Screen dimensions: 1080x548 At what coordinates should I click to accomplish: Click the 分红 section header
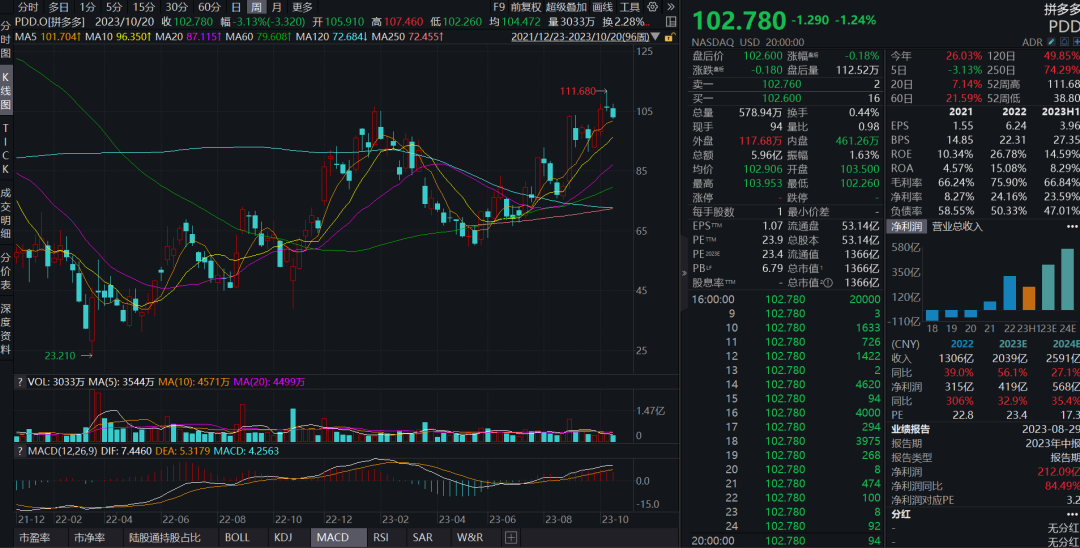900,514
